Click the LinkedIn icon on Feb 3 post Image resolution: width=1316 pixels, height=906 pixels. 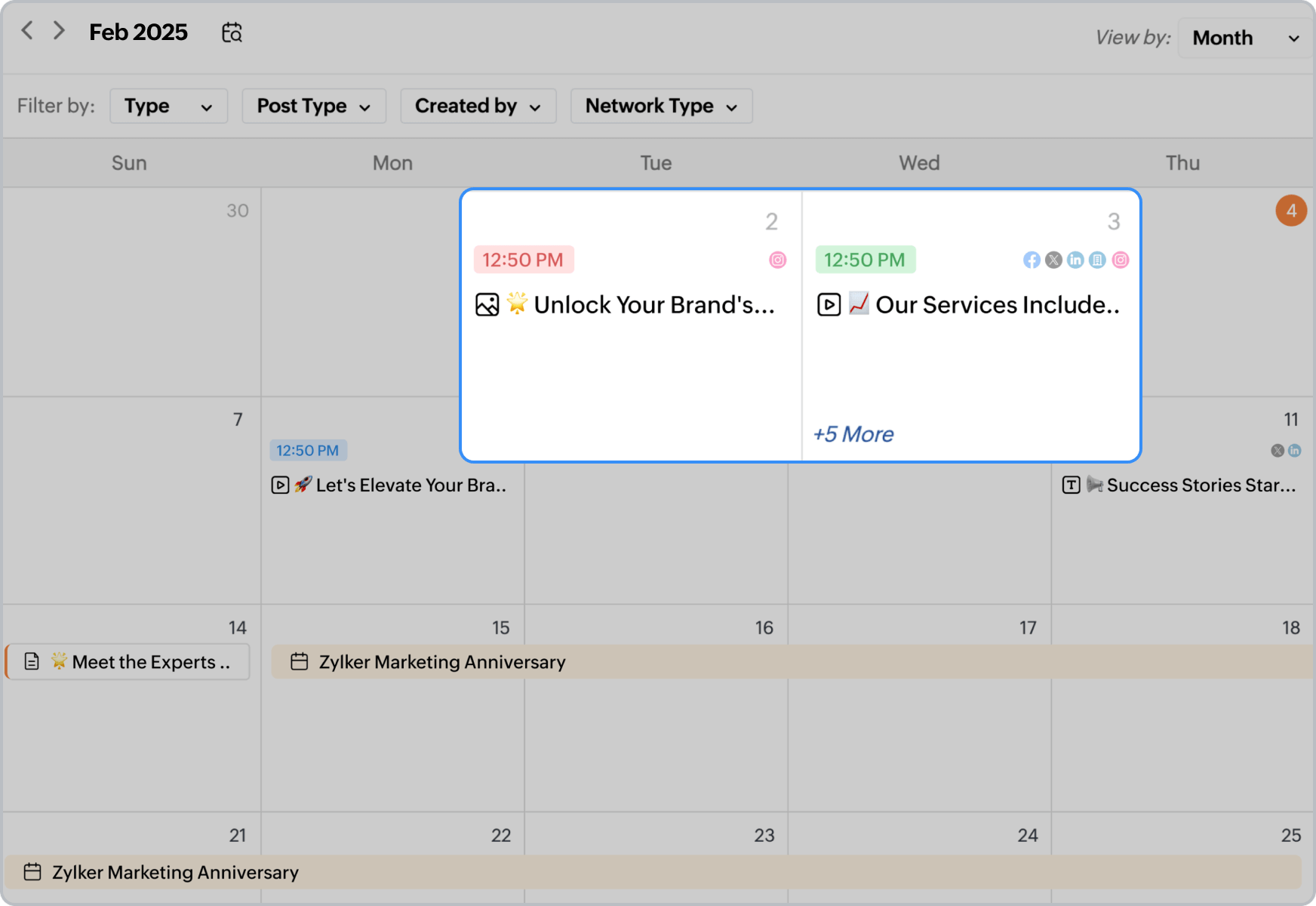point(1076,260)
